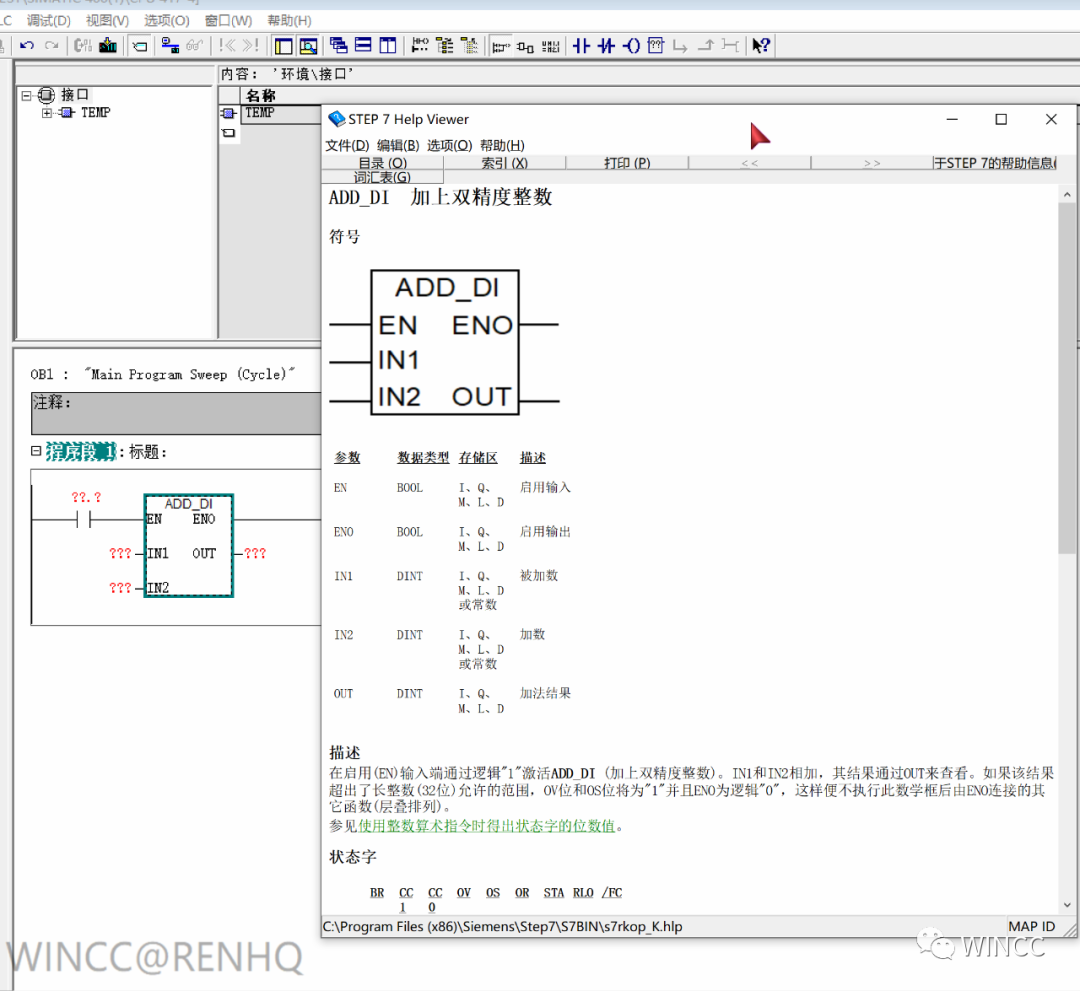Click the << previous topic button
Image resolution: width=1080 pixels, height=991 pixels.
(749, 163)
